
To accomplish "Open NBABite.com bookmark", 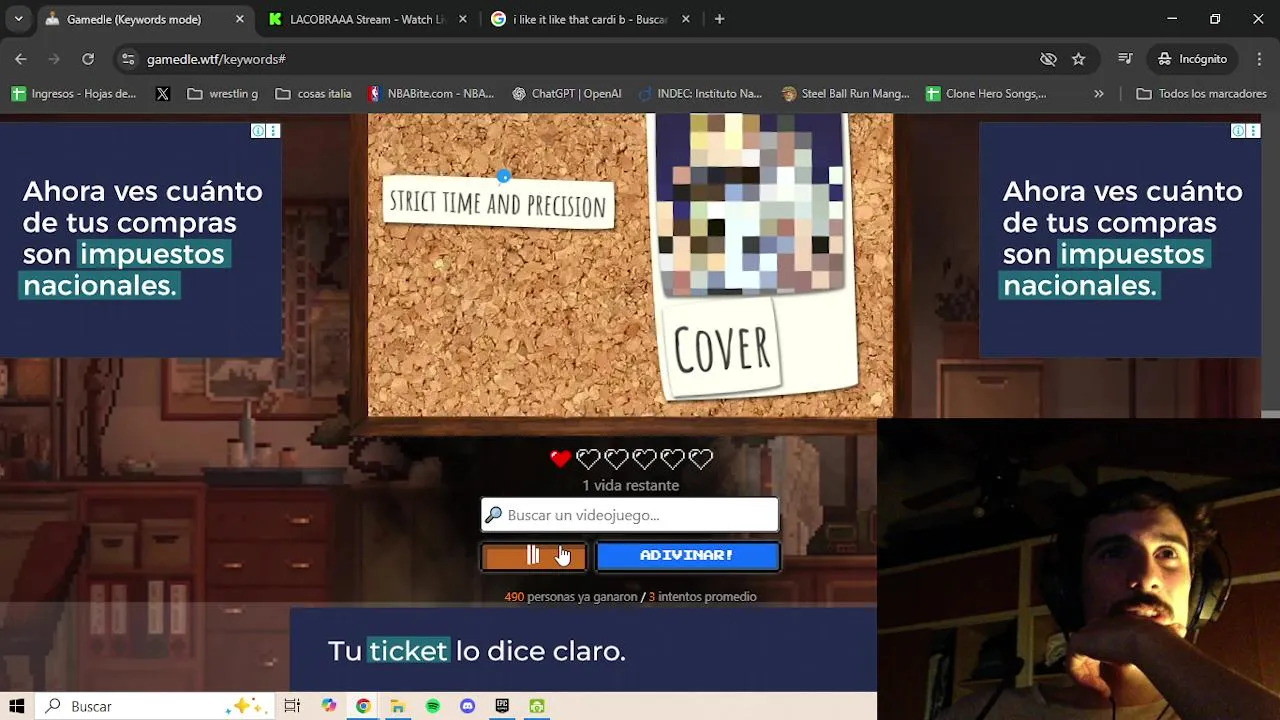I will [x=431, y=94].
